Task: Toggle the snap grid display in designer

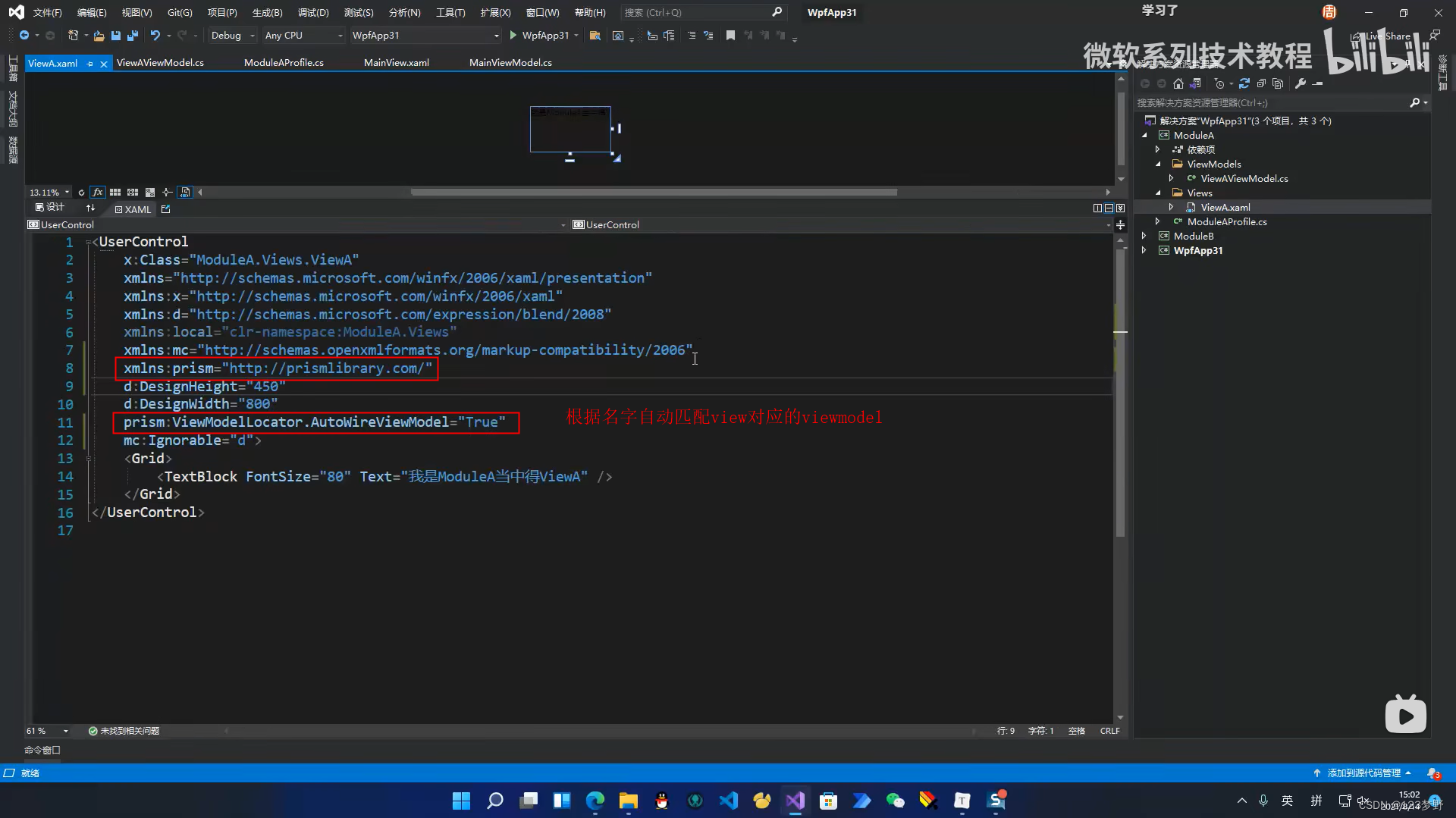Action: [115, 193]
